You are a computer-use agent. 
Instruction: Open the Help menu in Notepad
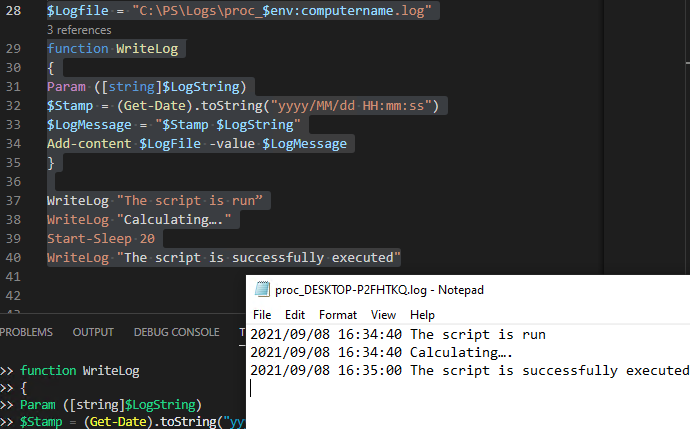(x=422, y=314)
